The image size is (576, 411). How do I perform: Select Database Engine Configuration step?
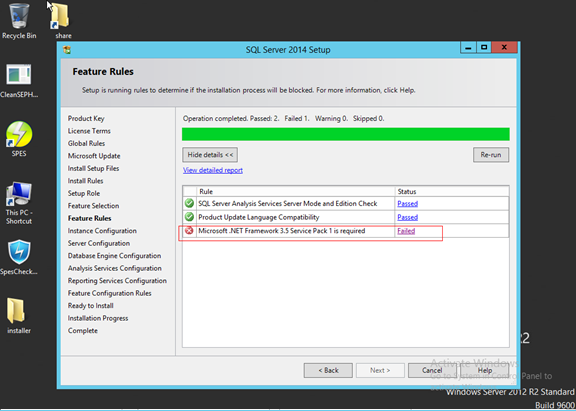(114, 256)
